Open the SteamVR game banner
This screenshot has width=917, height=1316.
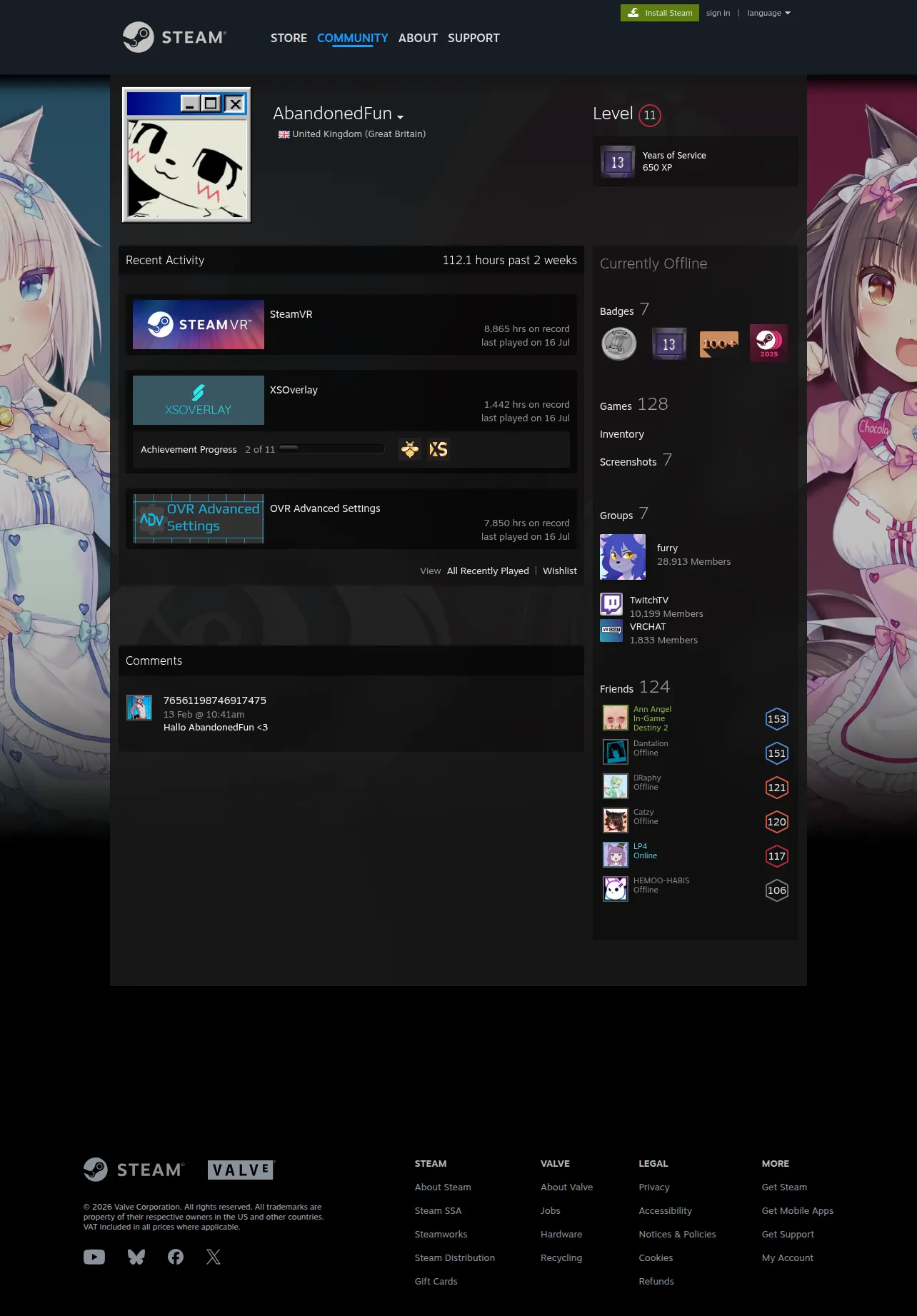[x=199, y=324]
